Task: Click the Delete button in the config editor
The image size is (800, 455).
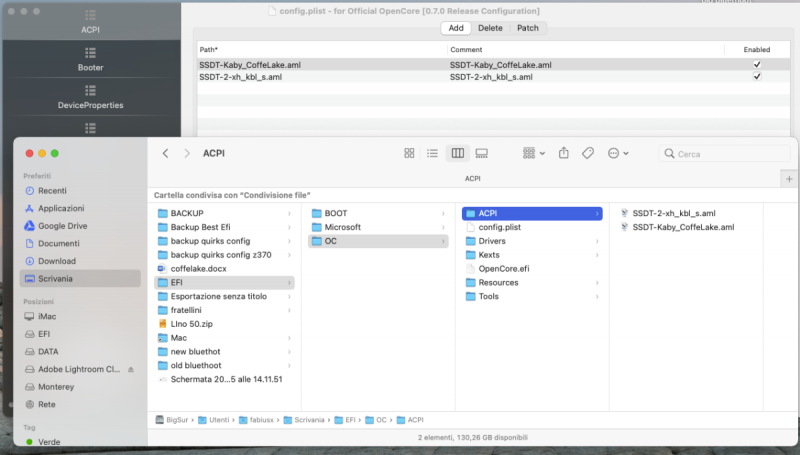Action: tap(490, 28)
